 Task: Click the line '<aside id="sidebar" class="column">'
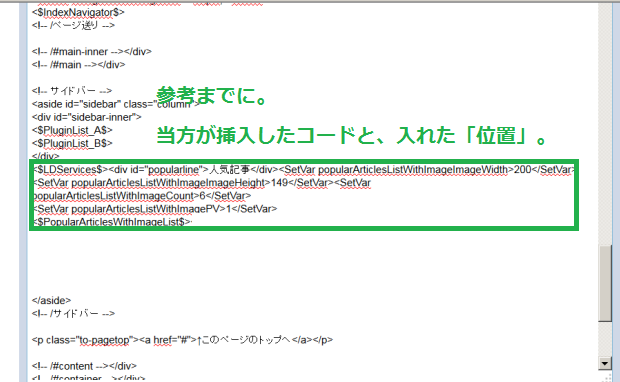click(x=116, y=104)
